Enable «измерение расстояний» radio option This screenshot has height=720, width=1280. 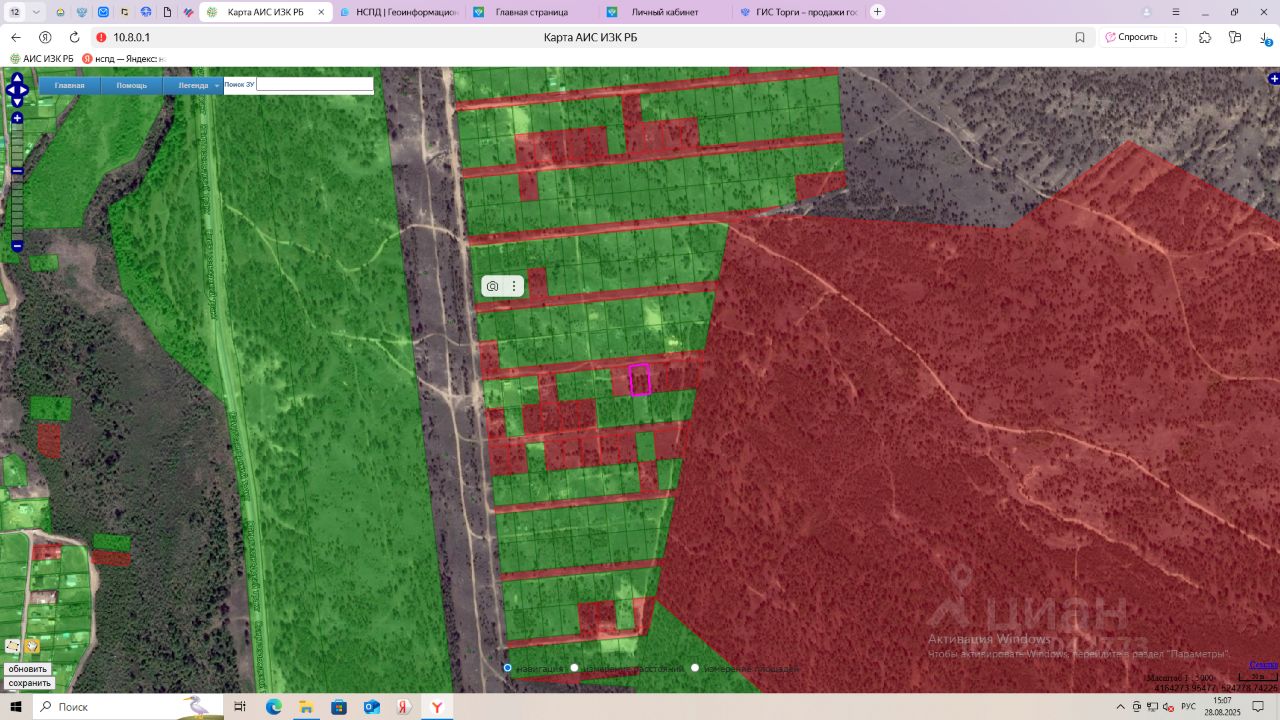point(575,668)
